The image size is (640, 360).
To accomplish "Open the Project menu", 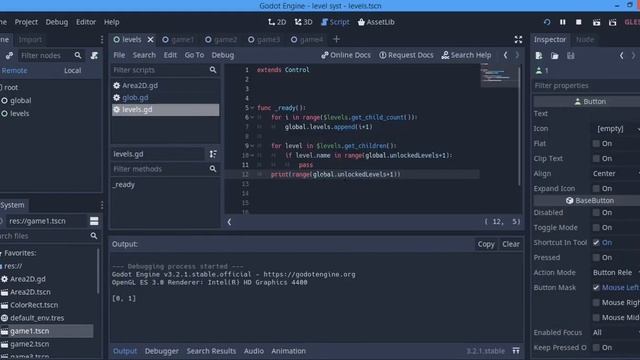I will (26, 22).
